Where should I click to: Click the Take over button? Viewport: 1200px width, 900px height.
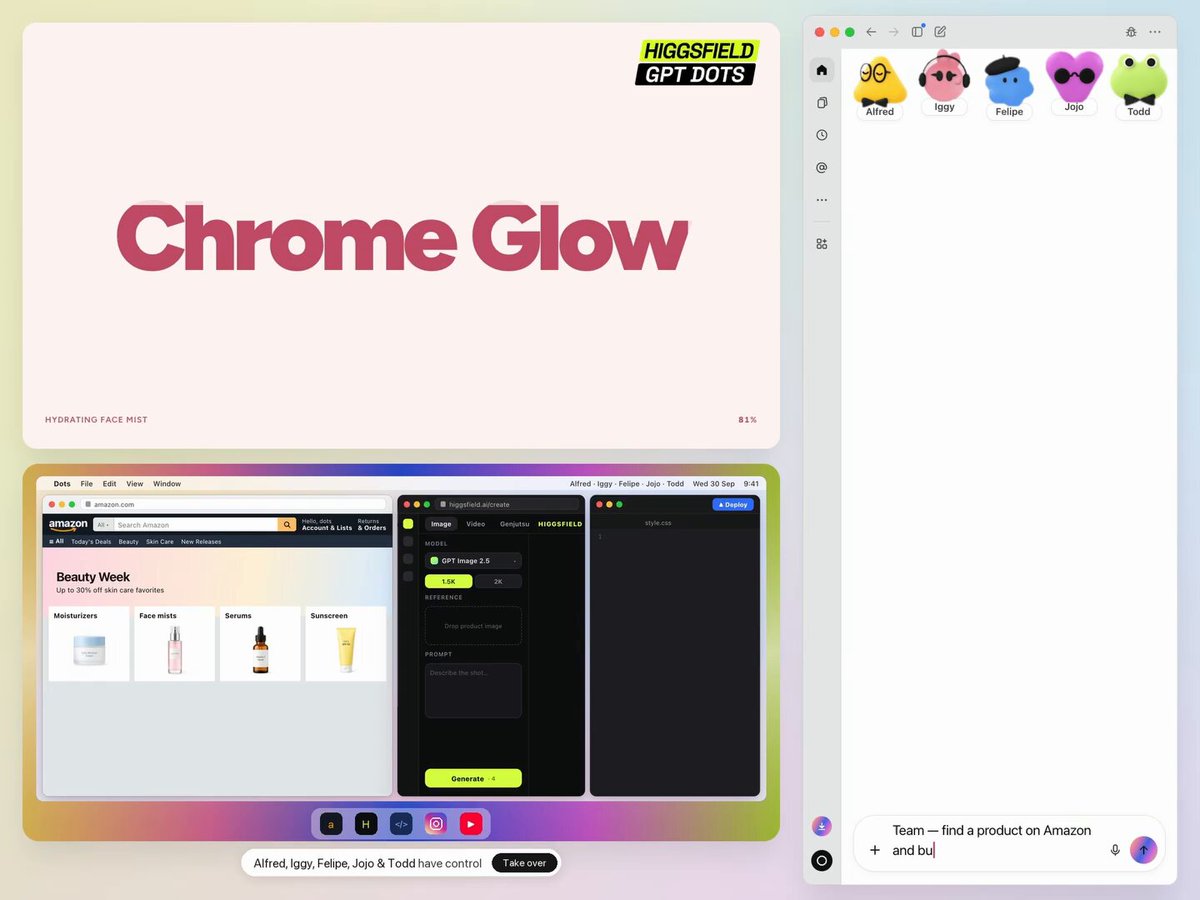click(525, 863)
